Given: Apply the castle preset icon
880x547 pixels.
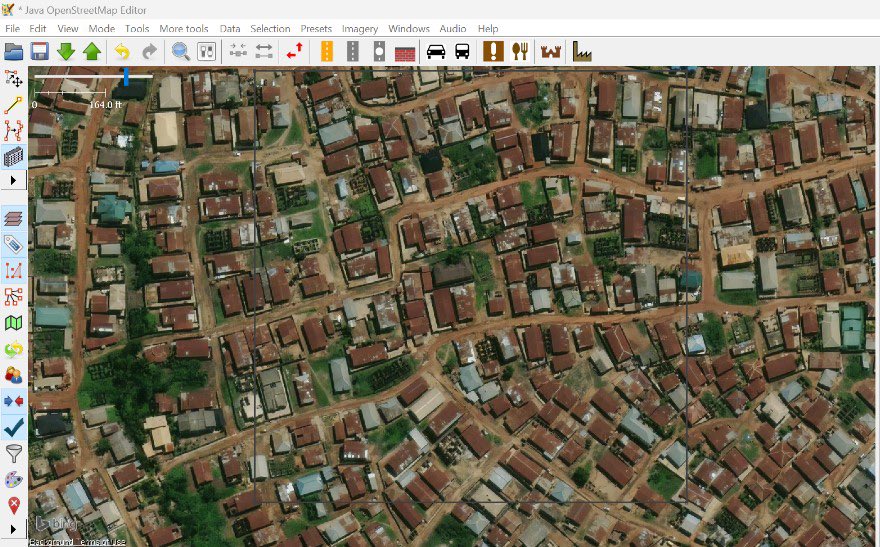Looking at the screenshot, I should pyautogui.click(x=551, y=52).
